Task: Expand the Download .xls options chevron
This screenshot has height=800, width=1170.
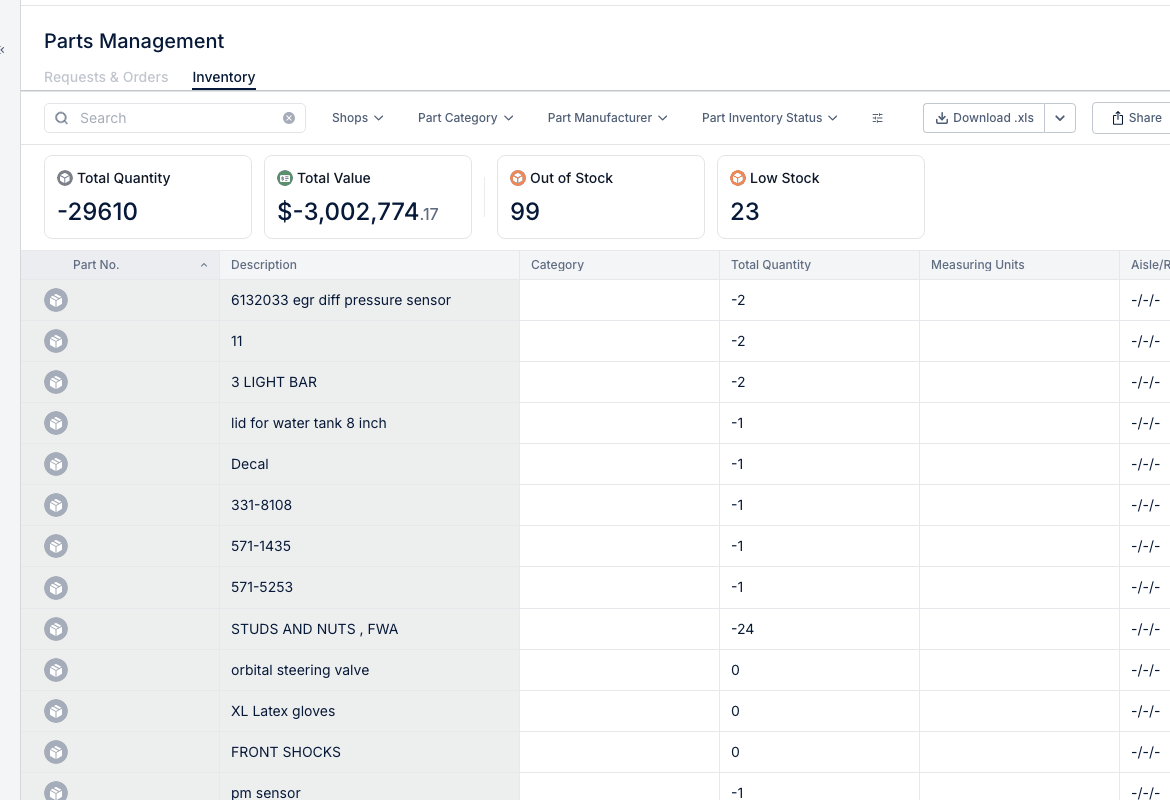Action: (x=1060, y=117)
